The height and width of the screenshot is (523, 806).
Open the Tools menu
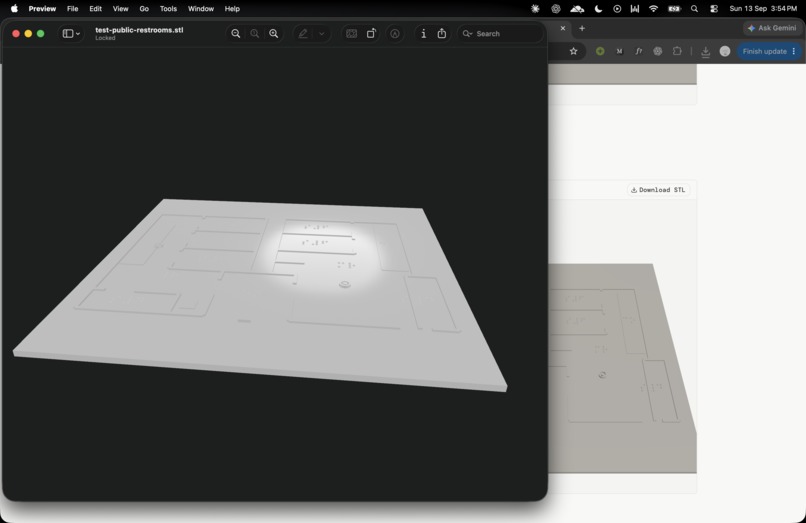(168, 9)
